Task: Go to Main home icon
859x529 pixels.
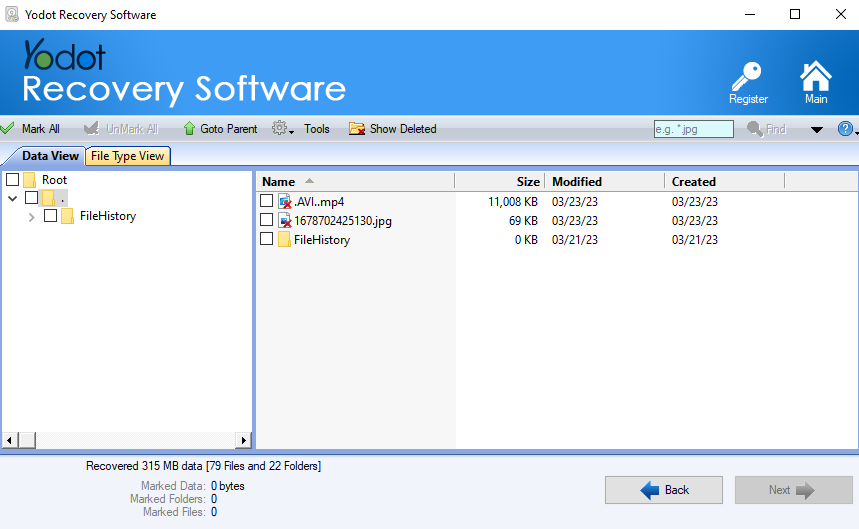Action: coord(815,76)
